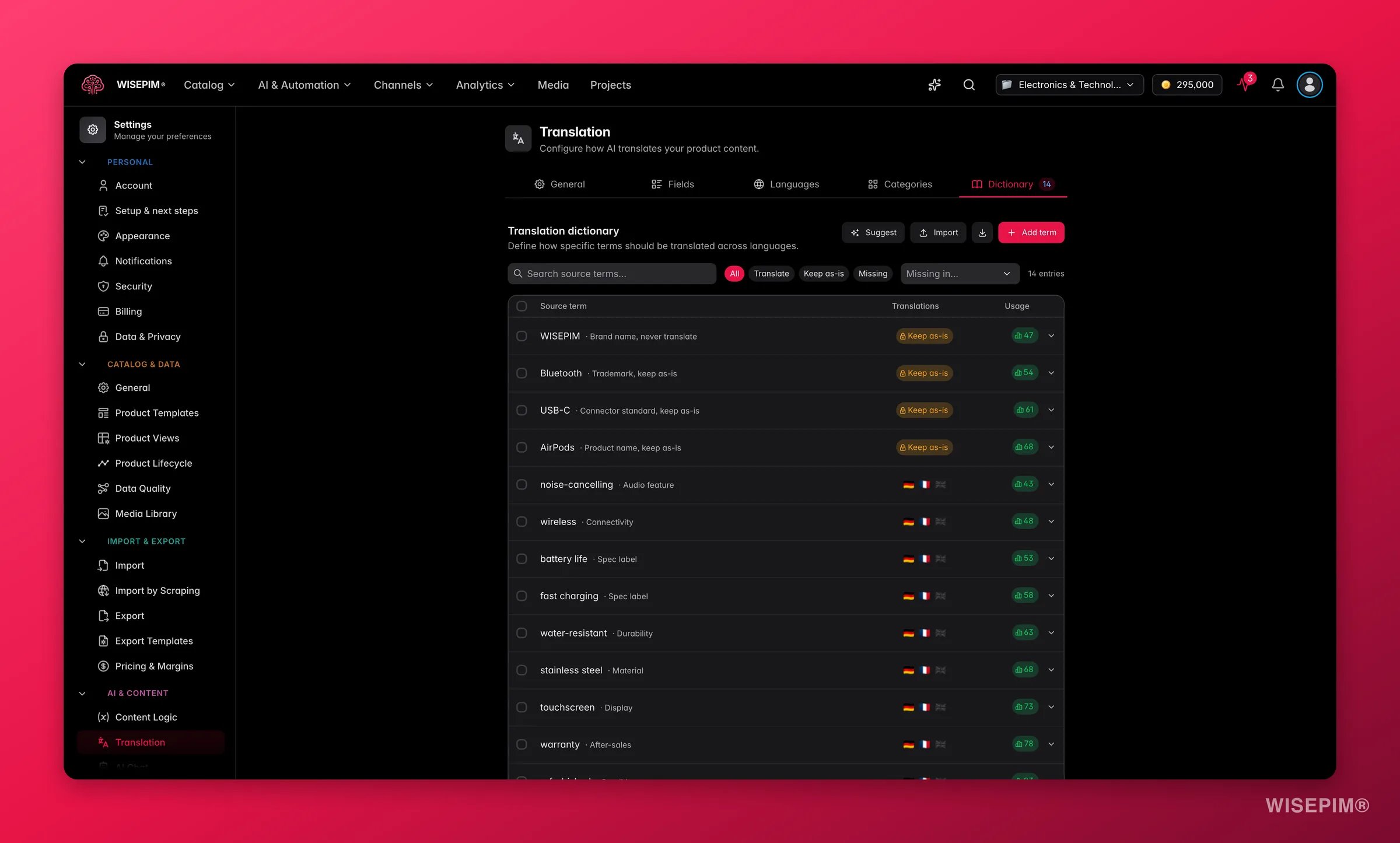The width and height of the screenshot is (1400, 843).
Task: Open the Media nav item
Action: (x=553, y=85)
